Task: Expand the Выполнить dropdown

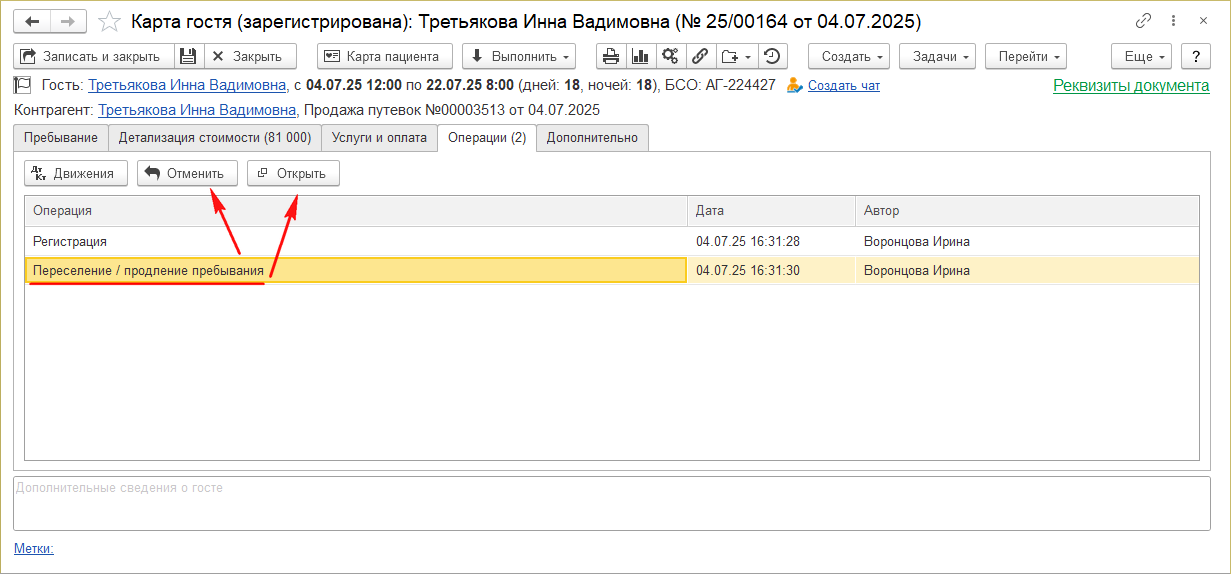Action: click(519, 57)
